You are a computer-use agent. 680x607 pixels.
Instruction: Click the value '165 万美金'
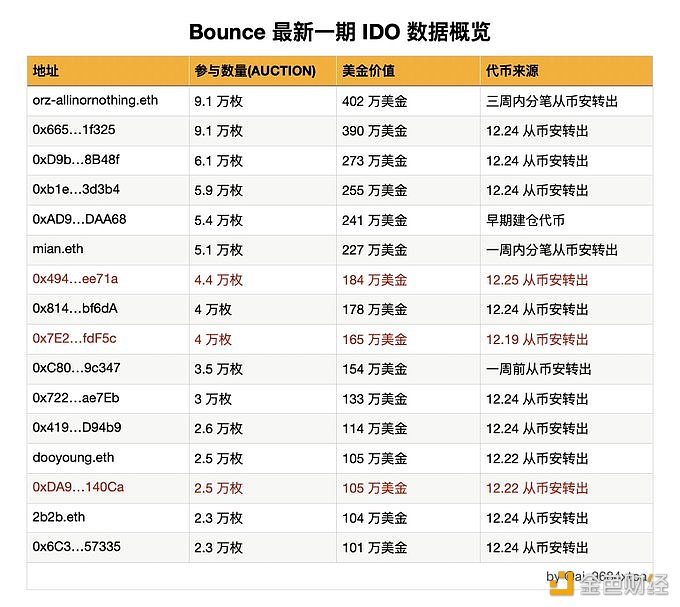(x=375, y=339)
